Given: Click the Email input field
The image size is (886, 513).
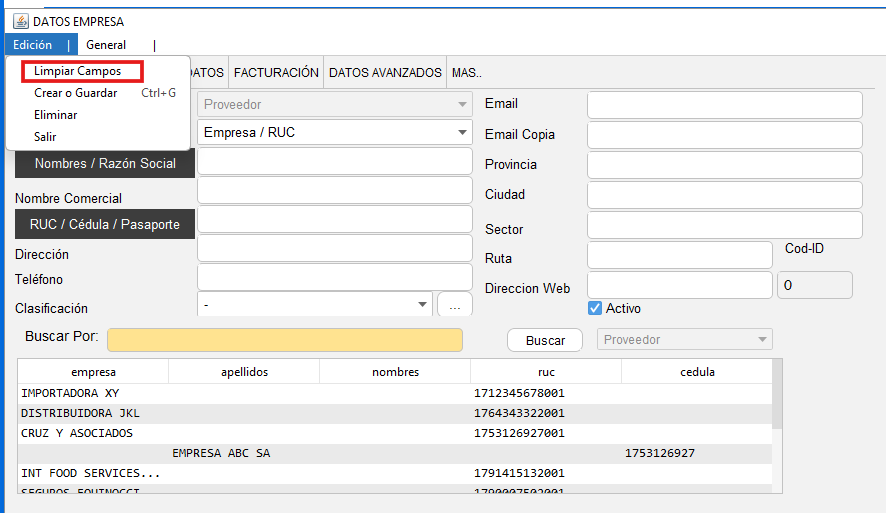Looking at the screenshot, I should (x=724, y=104).
